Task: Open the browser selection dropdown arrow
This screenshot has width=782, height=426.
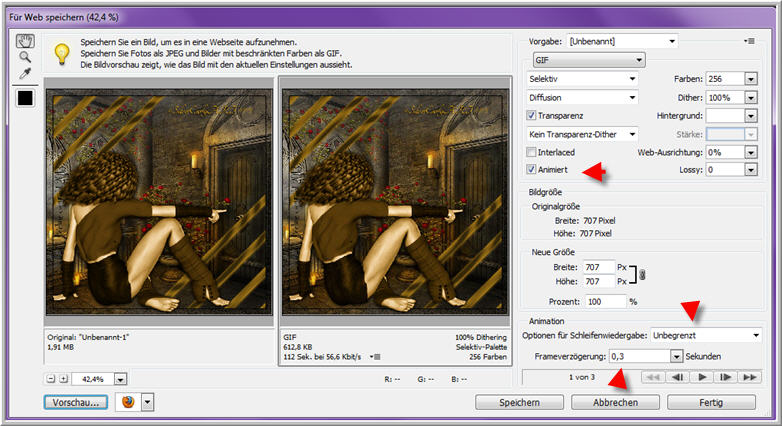Action: pyautogui.click(x=148, y=402)
